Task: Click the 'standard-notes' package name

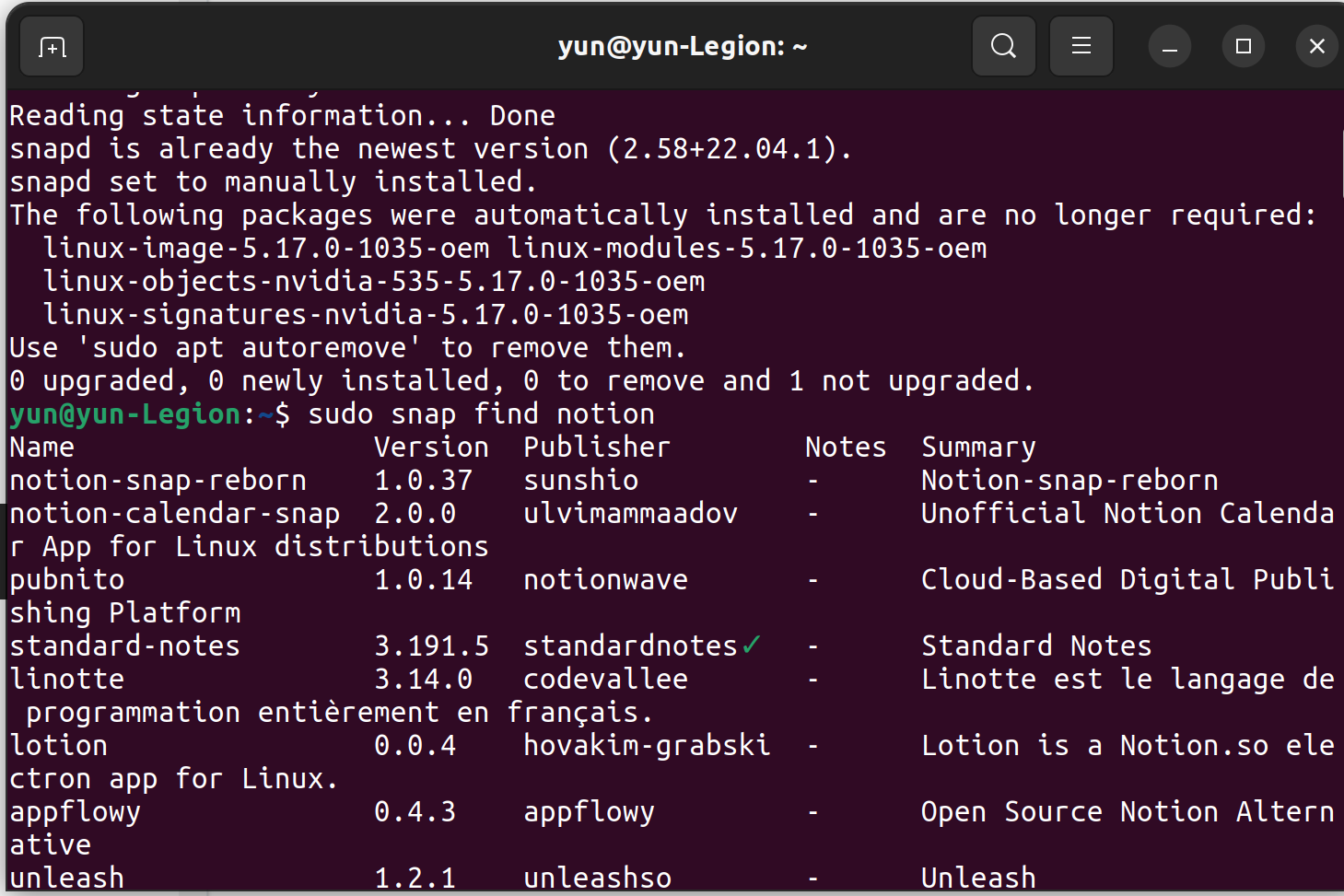Action: click(125, 646)
